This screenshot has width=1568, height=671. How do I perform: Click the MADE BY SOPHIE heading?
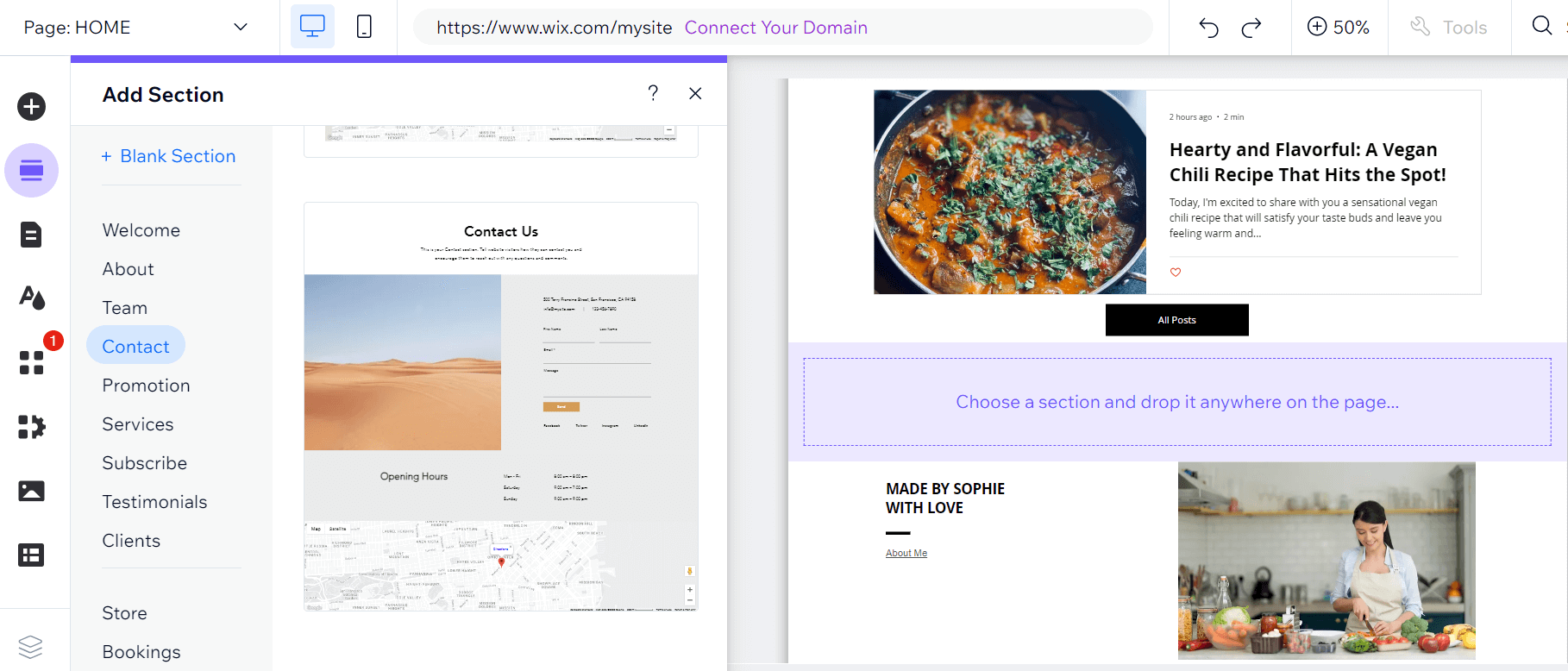945,499
